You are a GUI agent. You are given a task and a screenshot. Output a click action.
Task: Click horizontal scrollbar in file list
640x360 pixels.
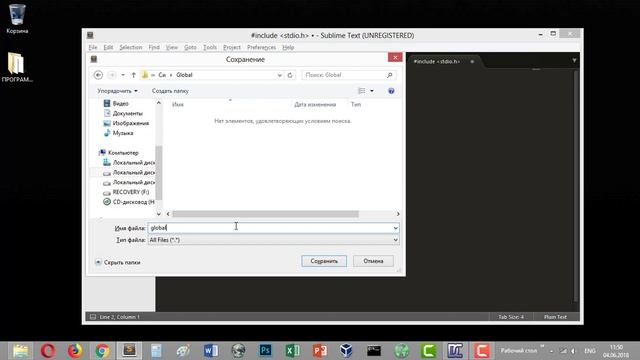(x=265, y=214)
